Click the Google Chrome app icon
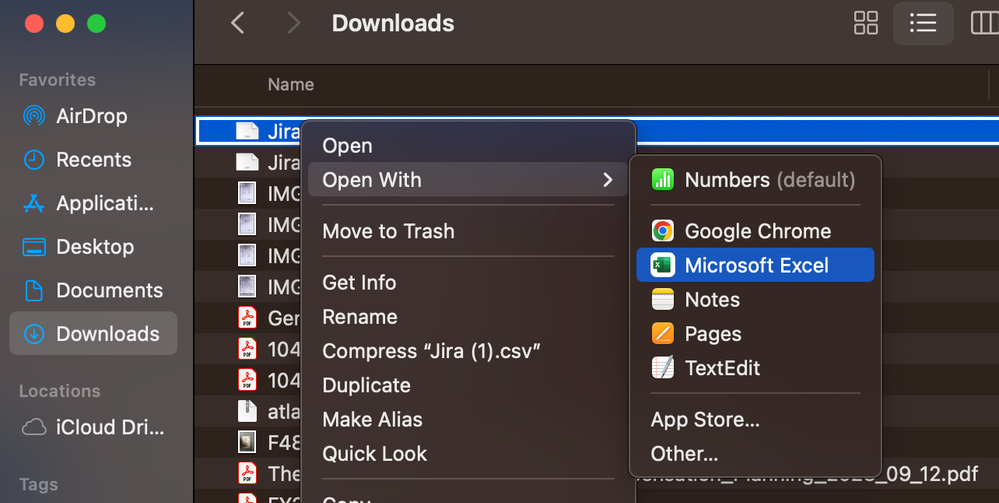Screen dimensions: 999x503 coord(663,231)
